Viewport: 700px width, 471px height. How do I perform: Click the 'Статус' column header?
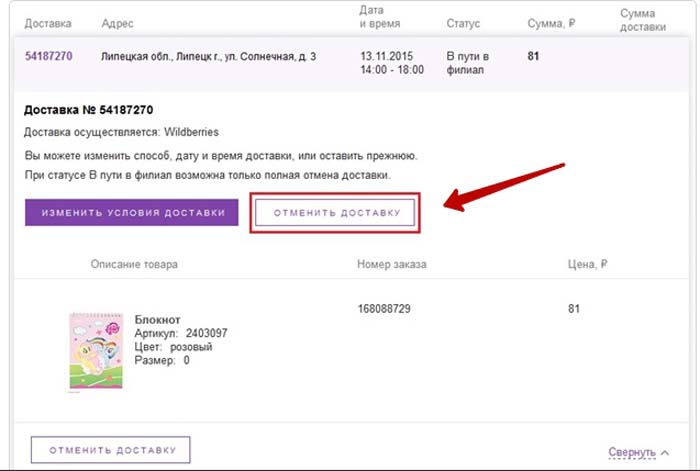pos(463,23)
